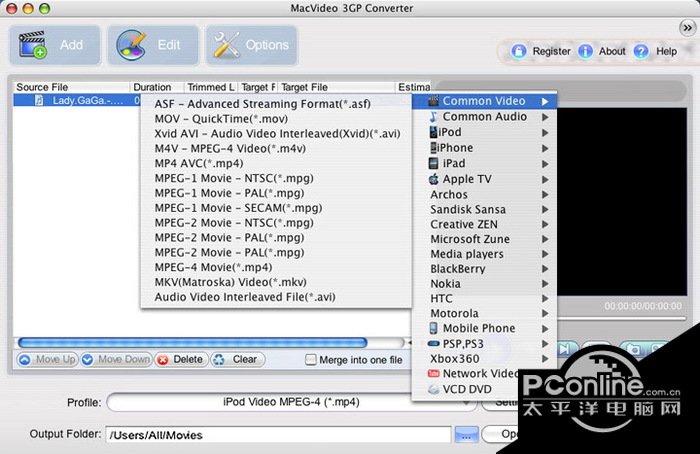Expand Media players submenu arrow

[545, 254]
